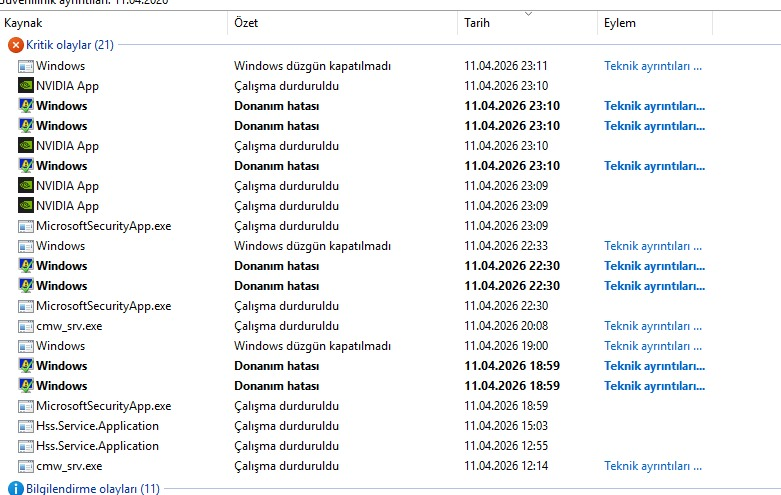Screen dimensions: 781x495
Task: Click the sort arrow above the Tarih column
Action: coord(528,14)
